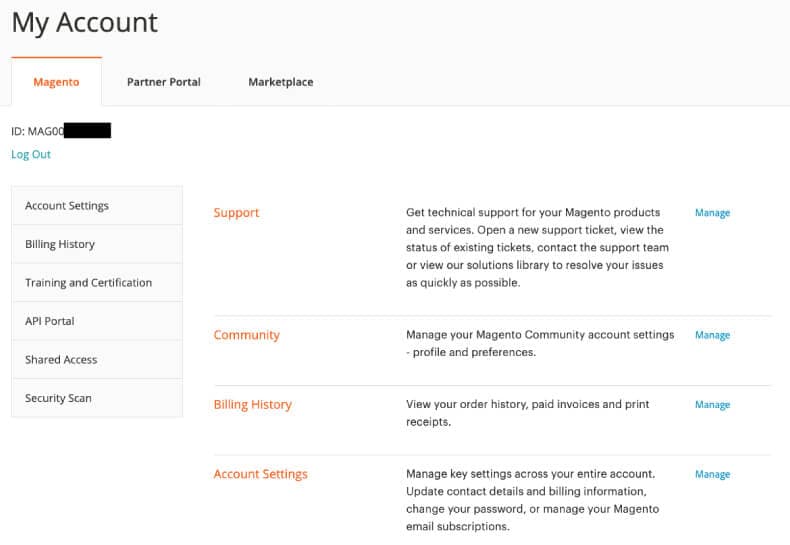This screenshot has height=545, width=790.
Task: Switch to the Magento tab
Action: click(56, 82)
